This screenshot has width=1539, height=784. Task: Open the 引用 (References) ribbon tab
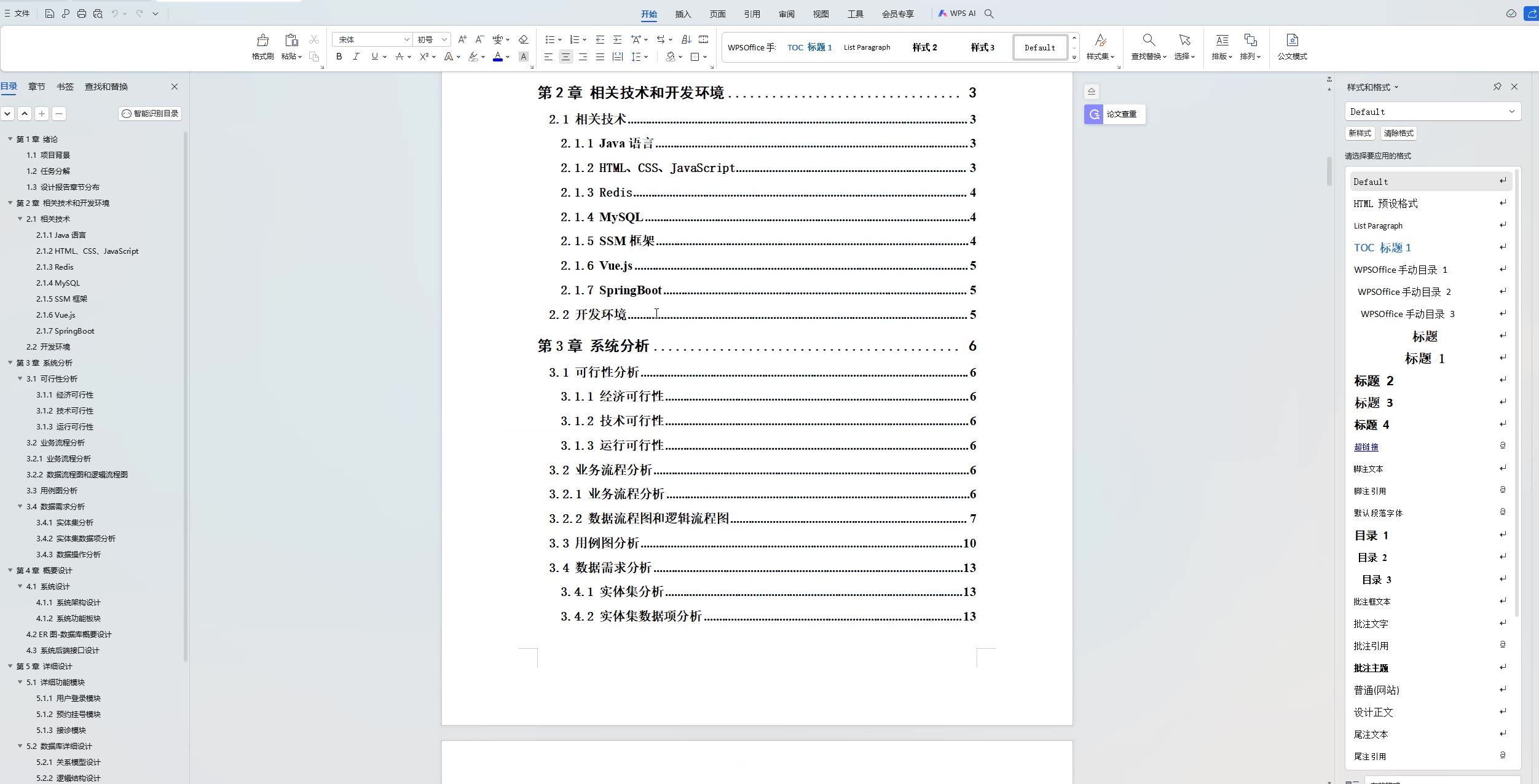coord(752,14)
